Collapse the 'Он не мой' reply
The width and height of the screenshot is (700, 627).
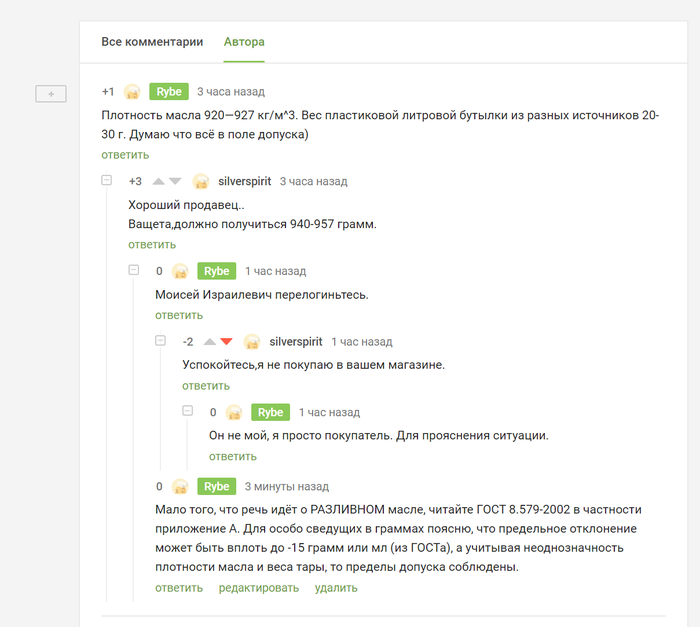(x=187, y=411)
